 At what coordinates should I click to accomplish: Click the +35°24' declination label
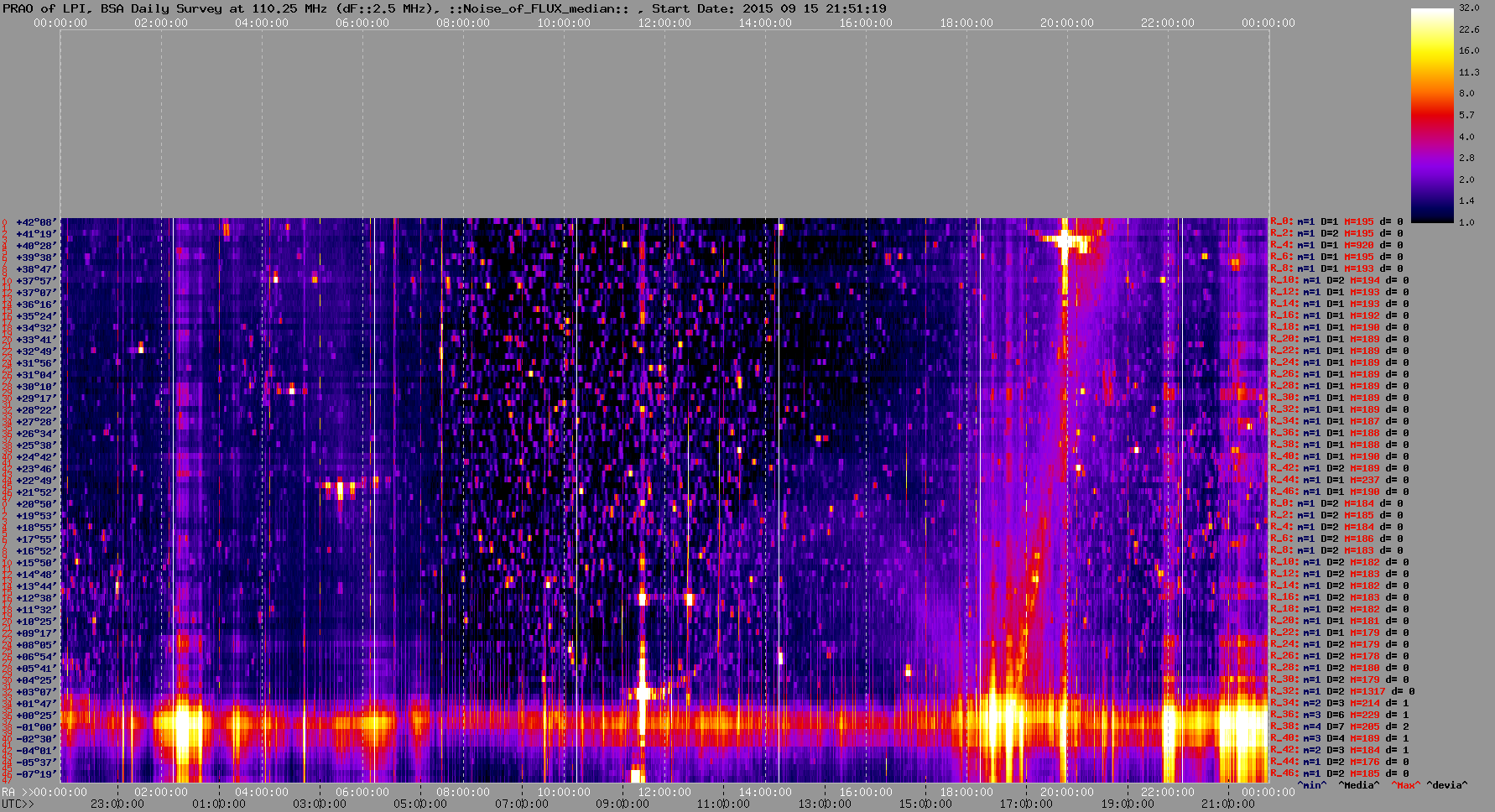click(36, 316)
